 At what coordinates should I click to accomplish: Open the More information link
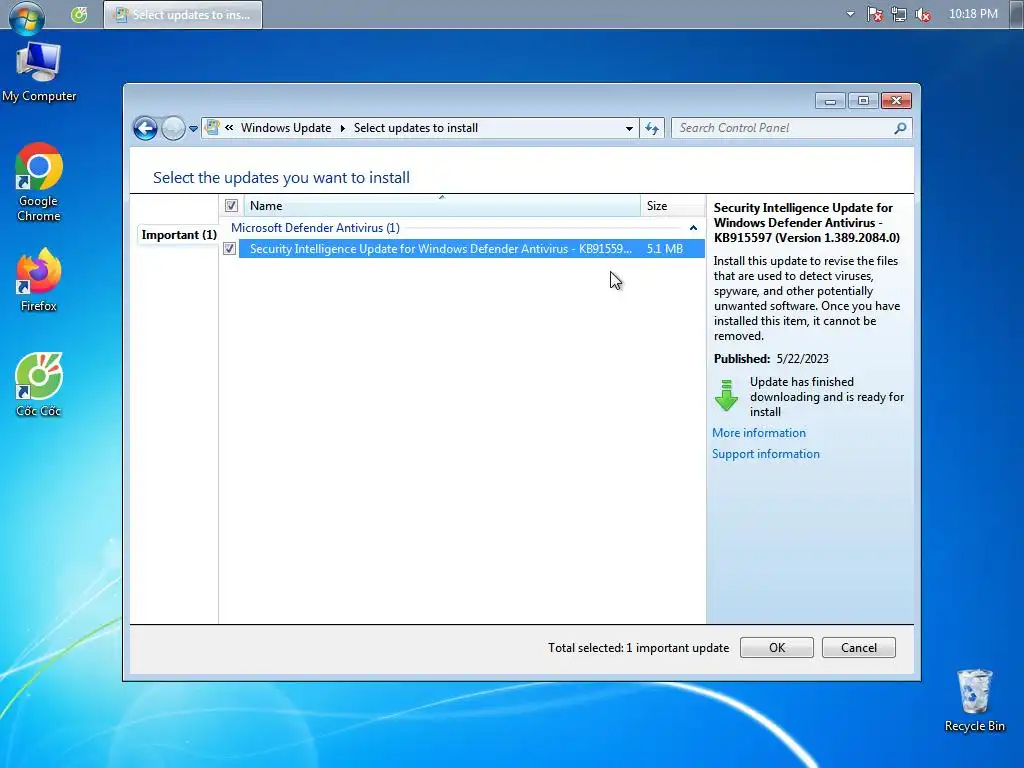(x=759, y=433)
